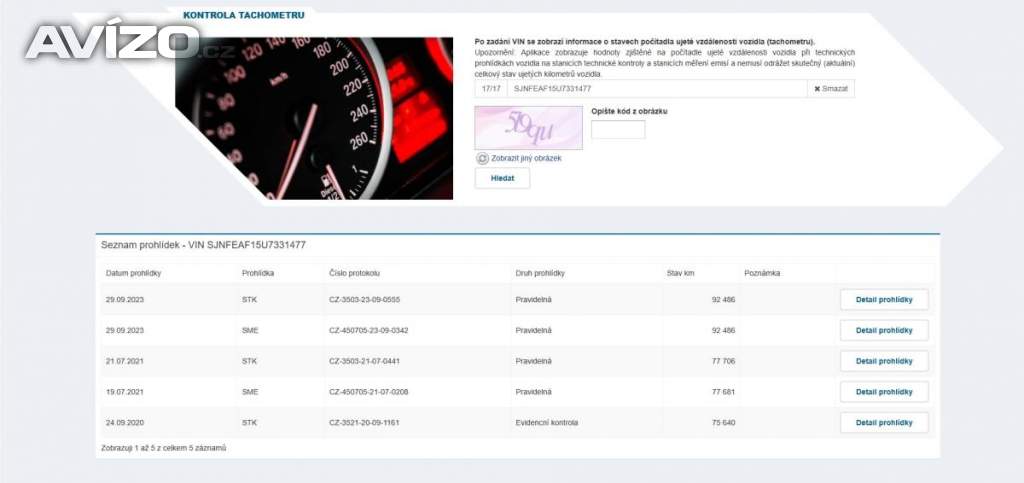Select protocol number CZ-450705-21-07-0208

point(368,392)
